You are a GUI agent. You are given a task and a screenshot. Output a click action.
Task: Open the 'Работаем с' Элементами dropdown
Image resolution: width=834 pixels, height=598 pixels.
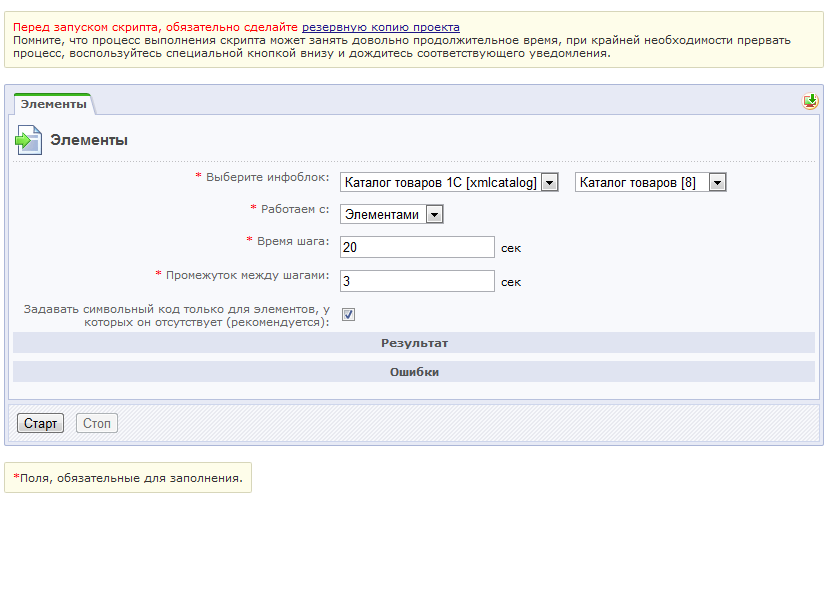pos(392,214)
